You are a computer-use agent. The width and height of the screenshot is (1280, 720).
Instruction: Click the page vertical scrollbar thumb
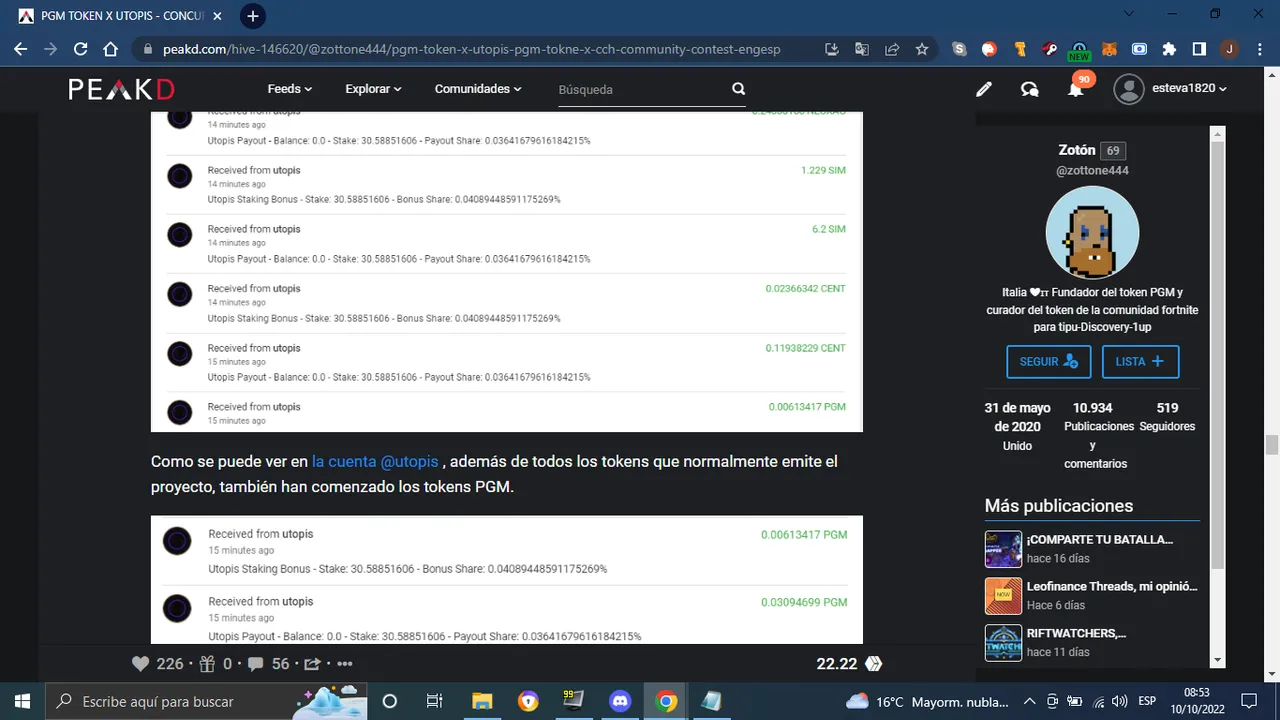pyautogui.click(x=1271, y=445)
